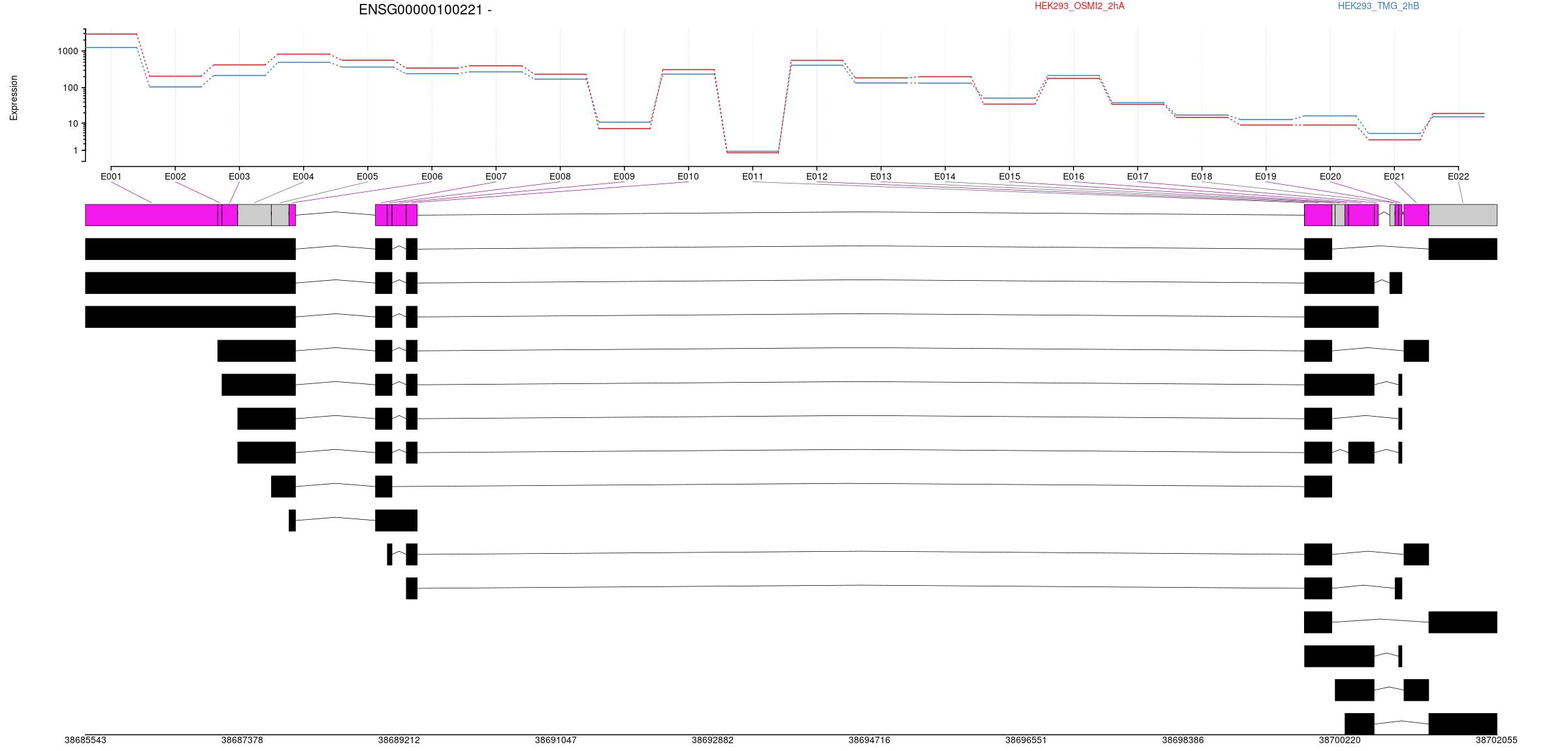
Task: Click exon label E011
Action: [753, 176]
